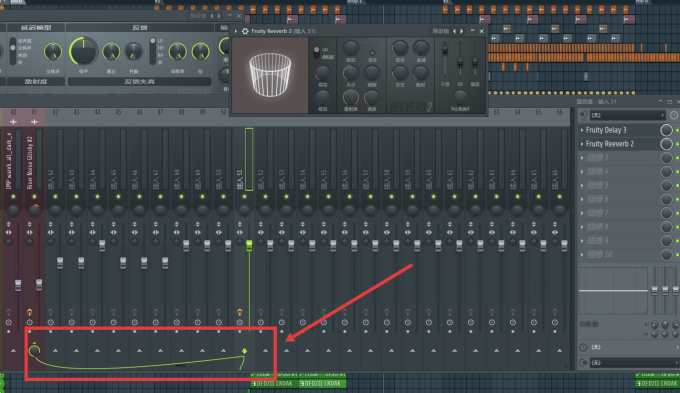Image resolution: width=680 pixels, height=393 pixels.
Task: Click the latency clock icon on track 45
Action: point(114,323)
